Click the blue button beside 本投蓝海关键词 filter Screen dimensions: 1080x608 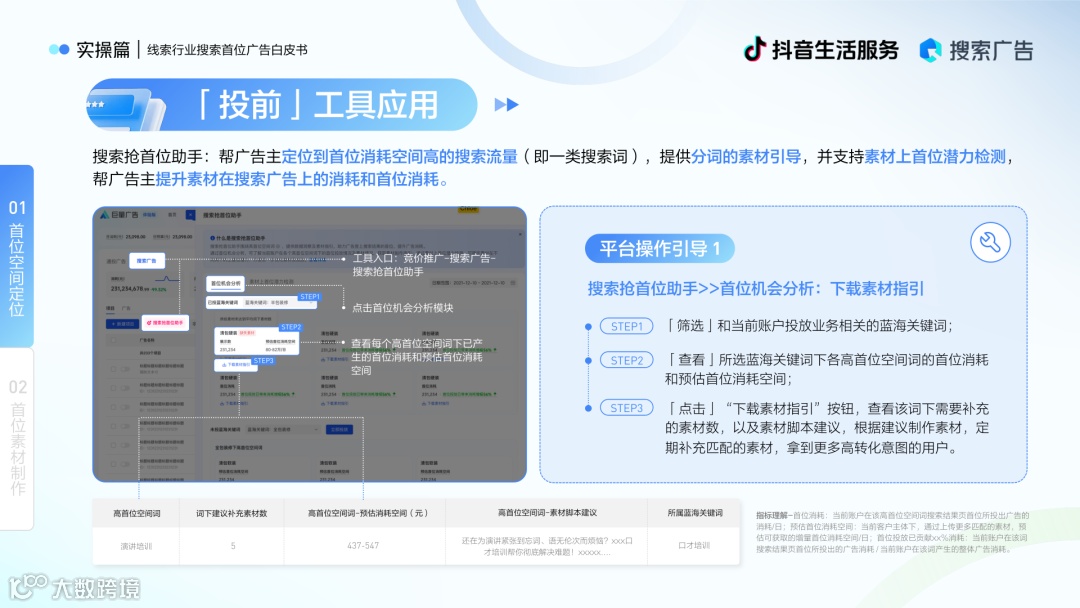click(339, 429)
